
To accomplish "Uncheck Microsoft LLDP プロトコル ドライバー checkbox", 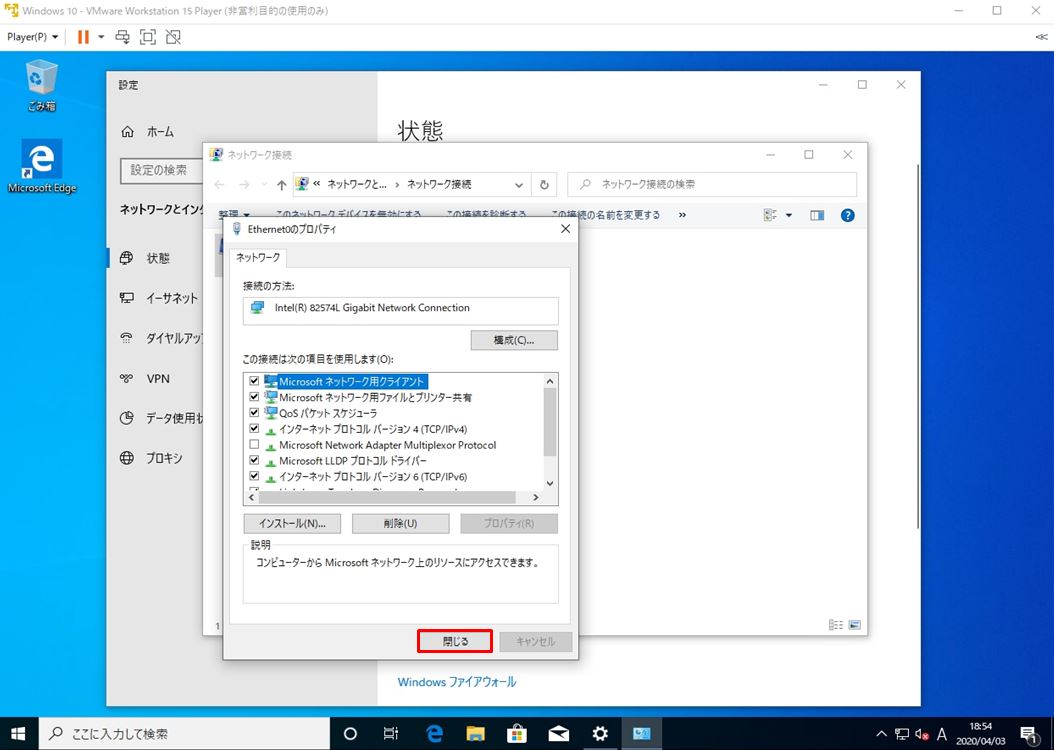I will [254, 460].
